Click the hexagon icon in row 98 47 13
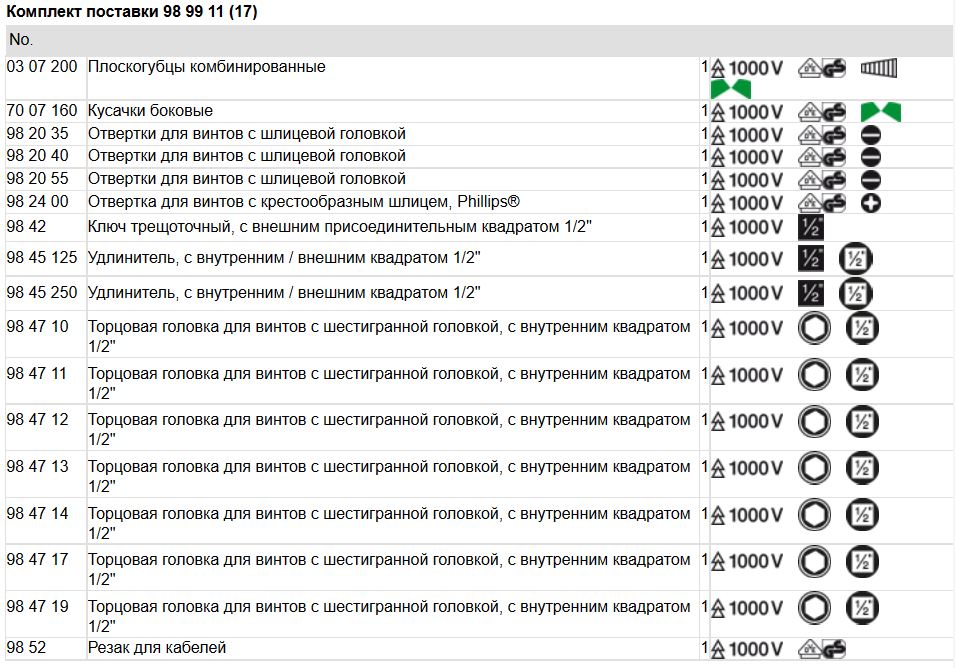Image resolution: width=955 pixels, height=668 pixels. coord(814,468)
